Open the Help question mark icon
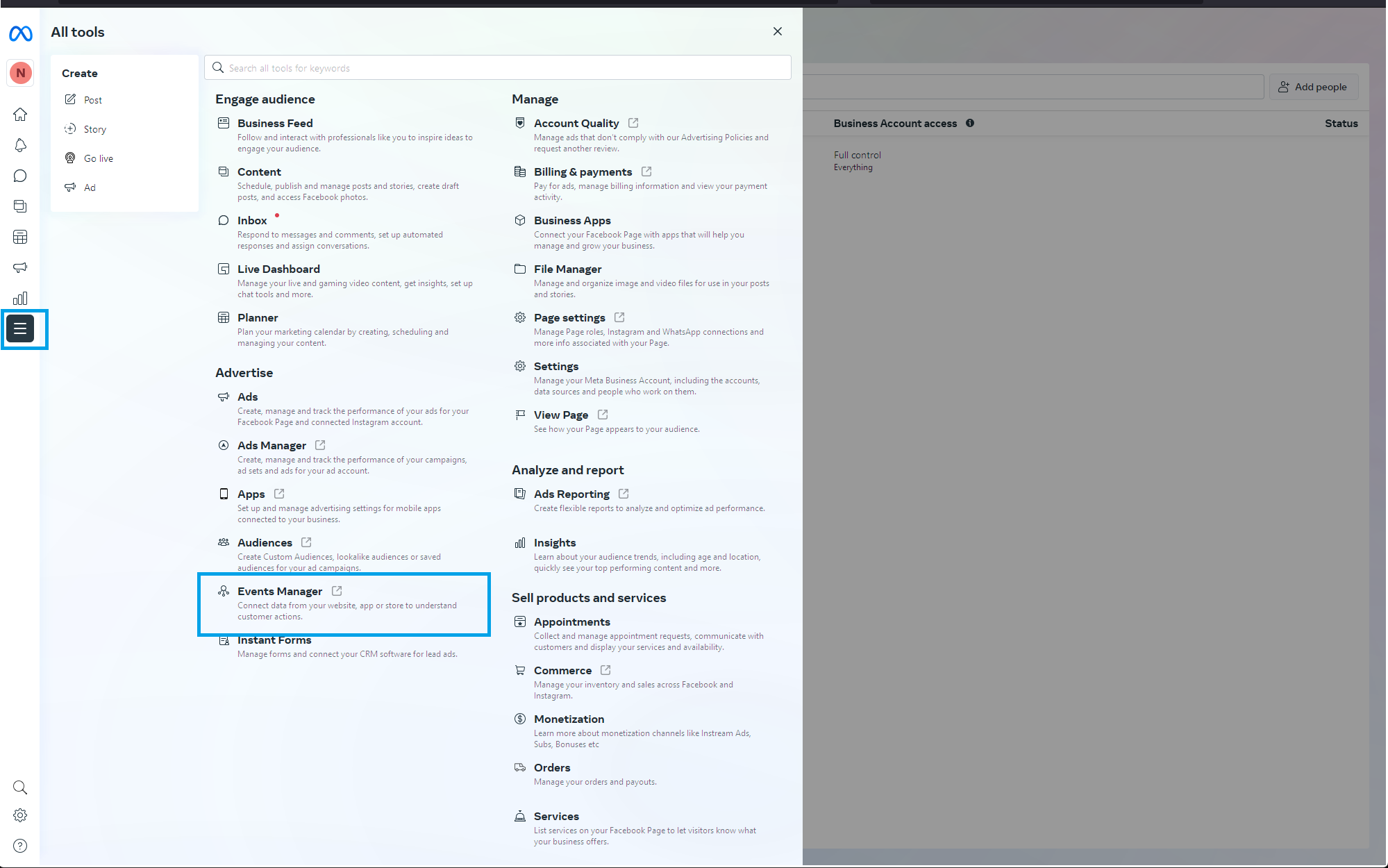This screenshot has width=1388, height=868. pos(20,846)
